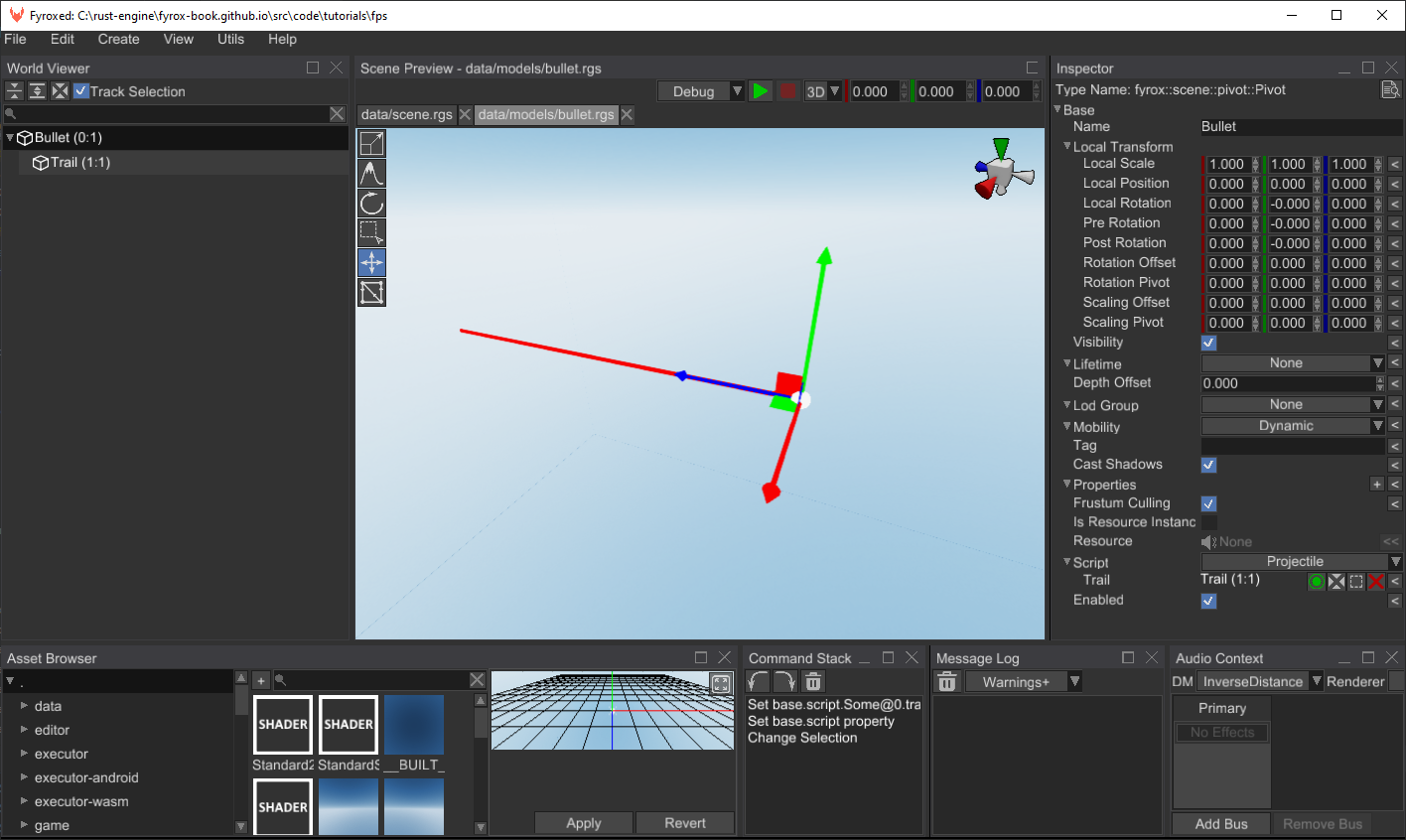Viewport: 1406px width, 840px height.
Task: Open the Debug build profile dropdown
Action: point(701,91)
